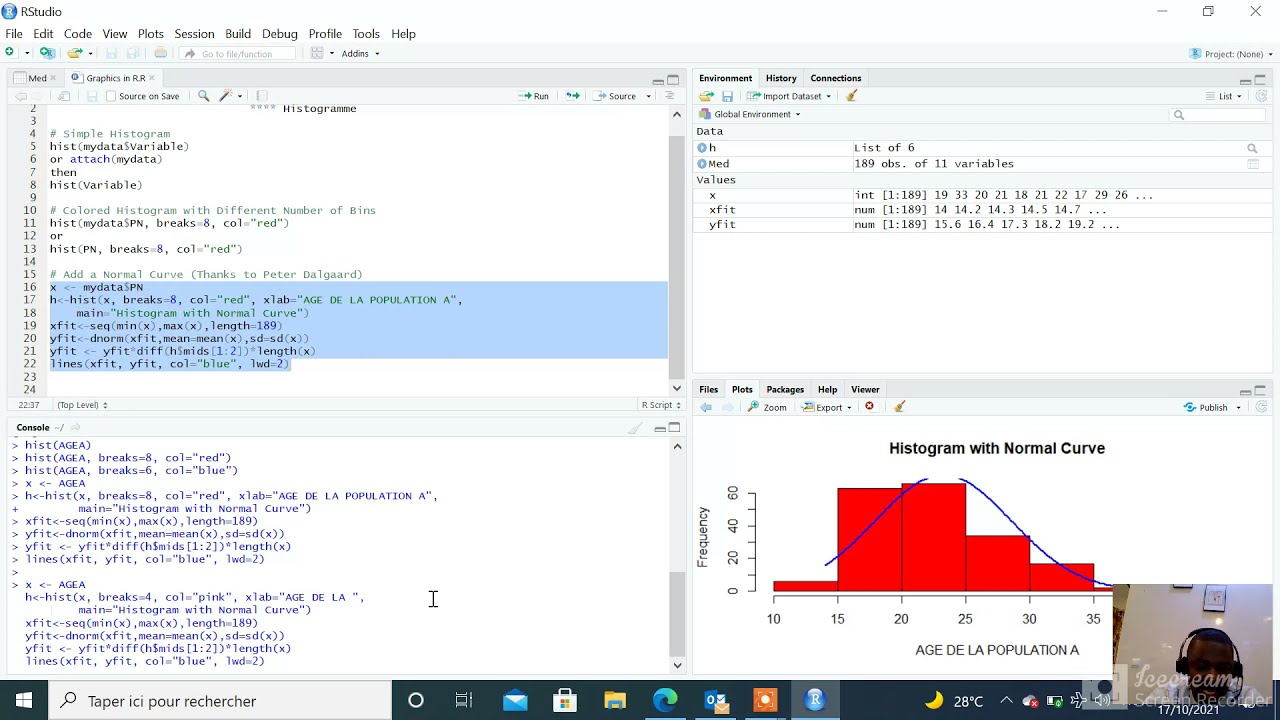This screenshot has height=720, width=1280.
Task: Switch to the Files tab
Action: point(709,389)
